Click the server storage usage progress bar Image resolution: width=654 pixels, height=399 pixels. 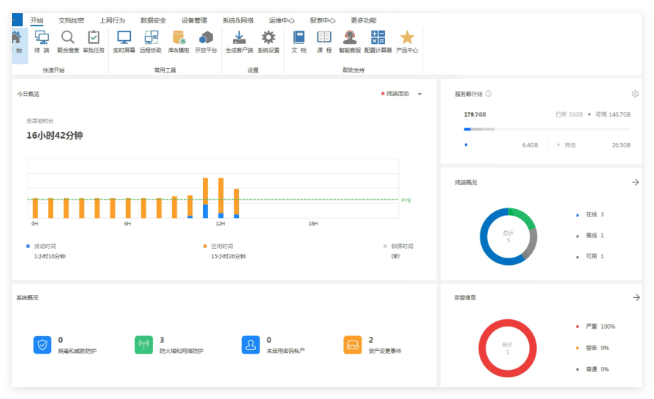pyautogui.click(x=547, y=129)
